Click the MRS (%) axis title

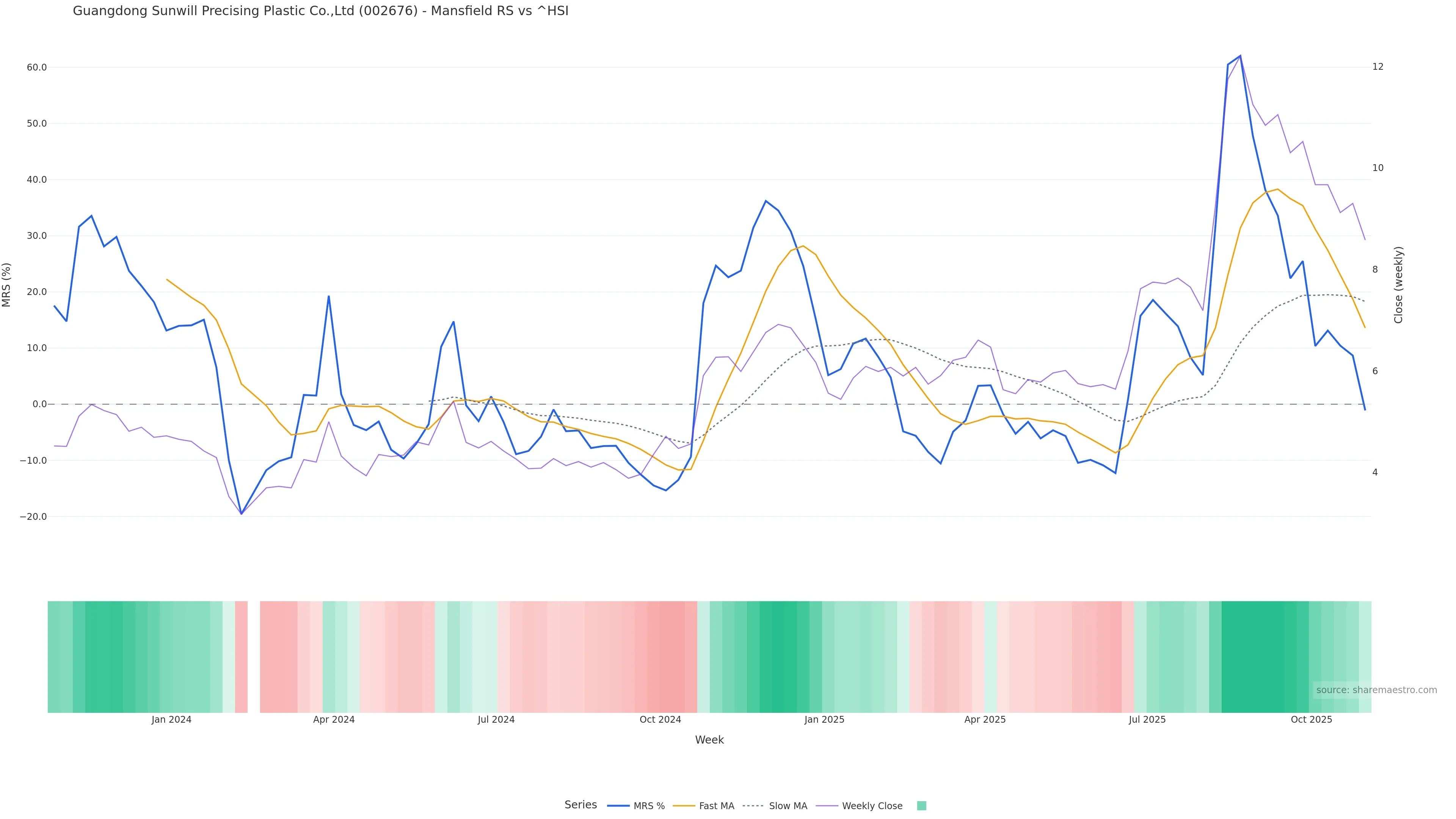tap(7, 285)
